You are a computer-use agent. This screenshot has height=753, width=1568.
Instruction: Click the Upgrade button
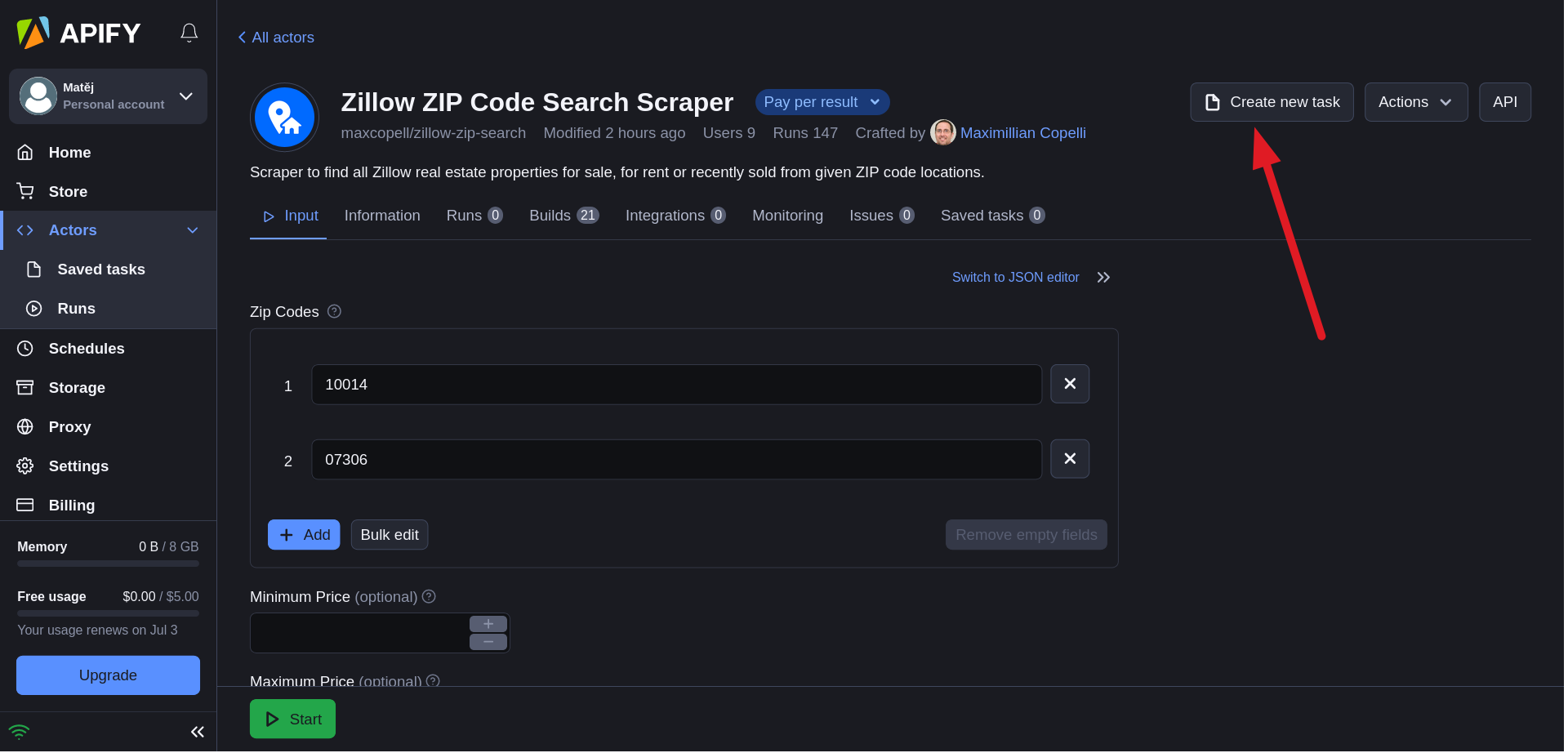tap(108, 676)
